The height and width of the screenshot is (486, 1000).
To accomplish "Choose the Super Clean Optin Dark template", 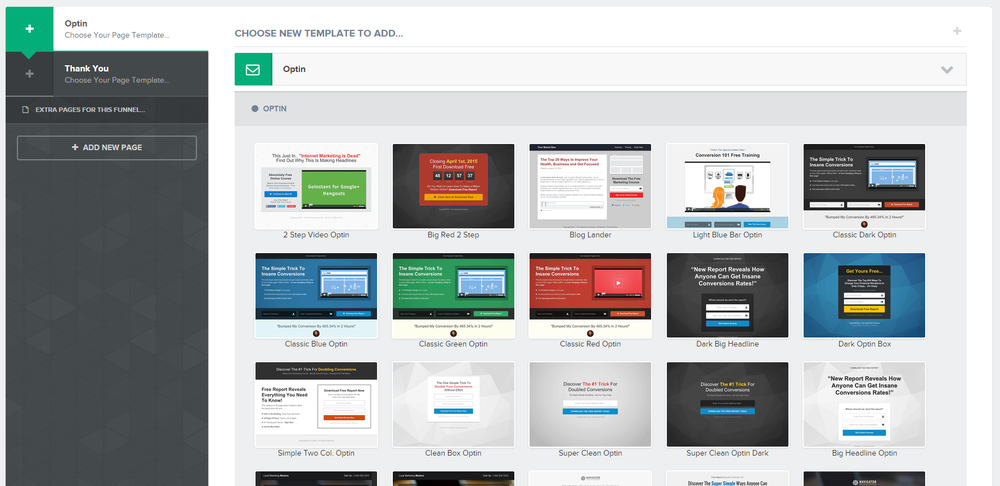I will [727, 405].
